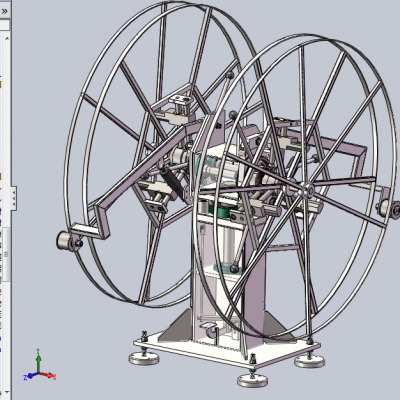Image resolution: width=400 pixels, height=400 pixels.
Task: Click the feature tree scrollbar down arrow
Action: click(x=6, y=393)
